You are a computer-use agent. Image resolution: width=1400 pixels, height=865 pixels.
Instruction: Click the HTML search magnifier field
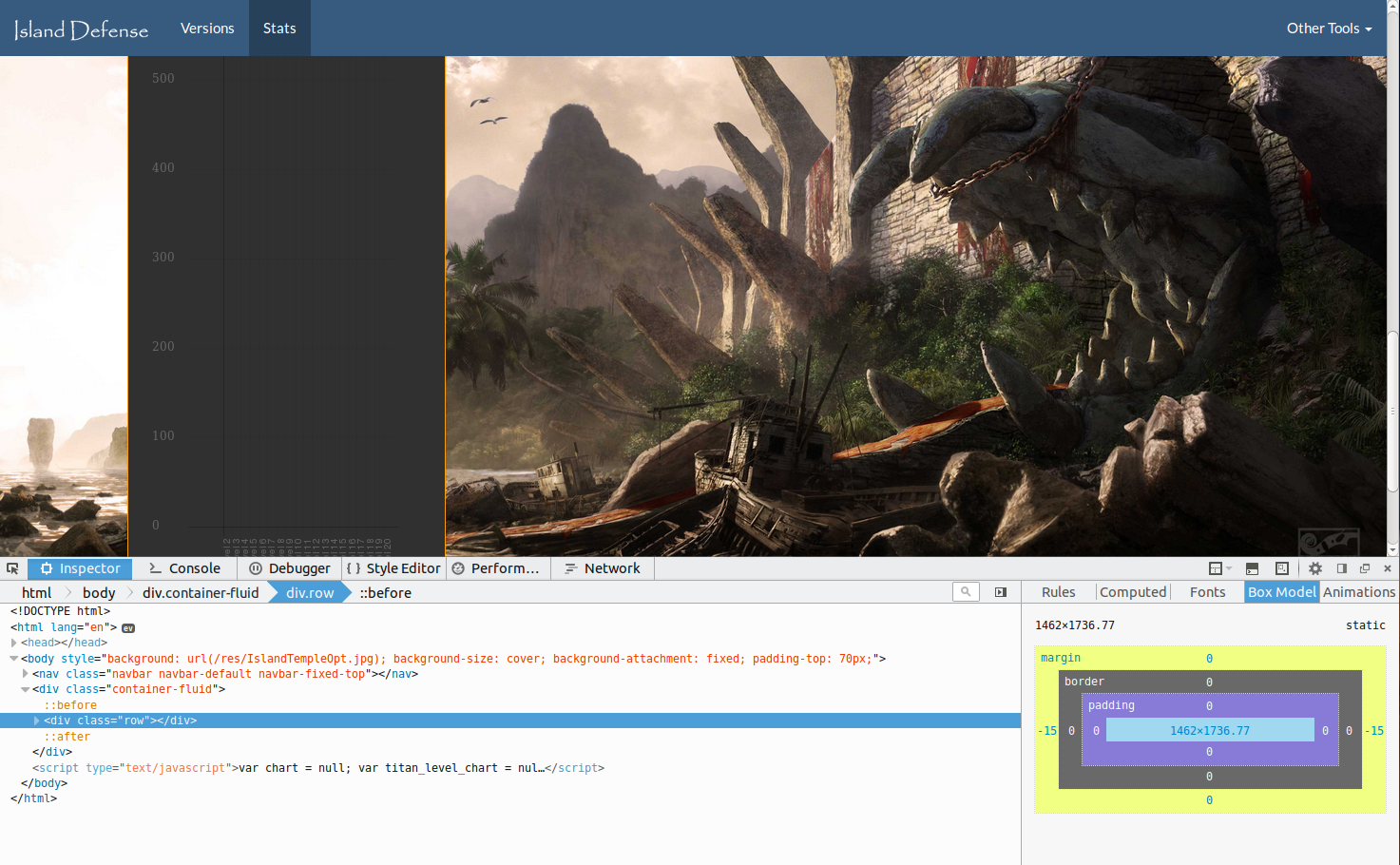click(966, 591)
